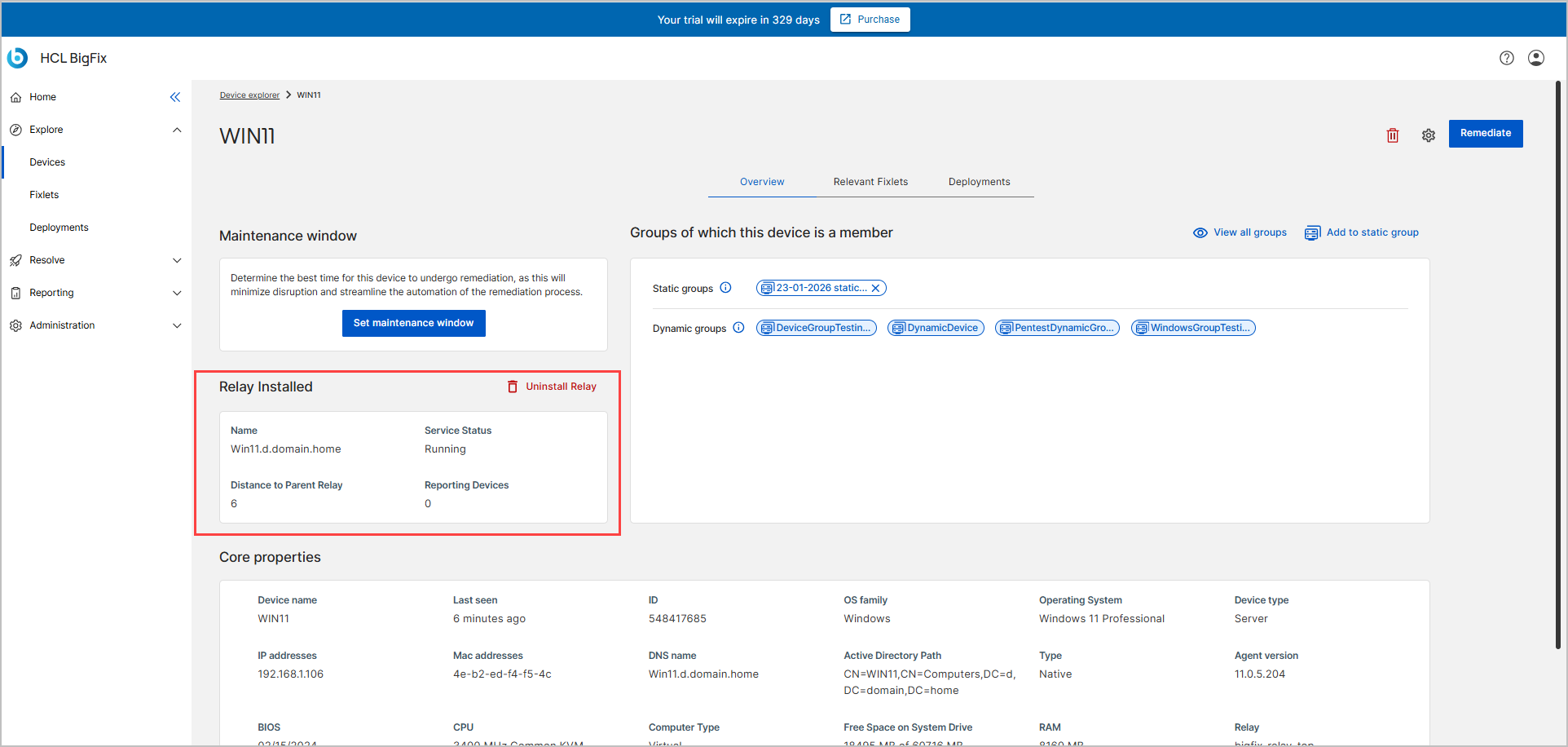Click the Remediate button

(1485, 134)
